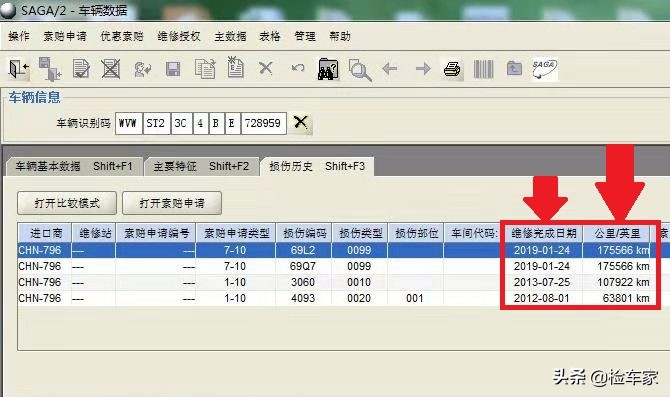This screenshot has width=670, height=397.
Task: Click the document with checkmark toolbar icon
Action: click(x=81, y=69)
